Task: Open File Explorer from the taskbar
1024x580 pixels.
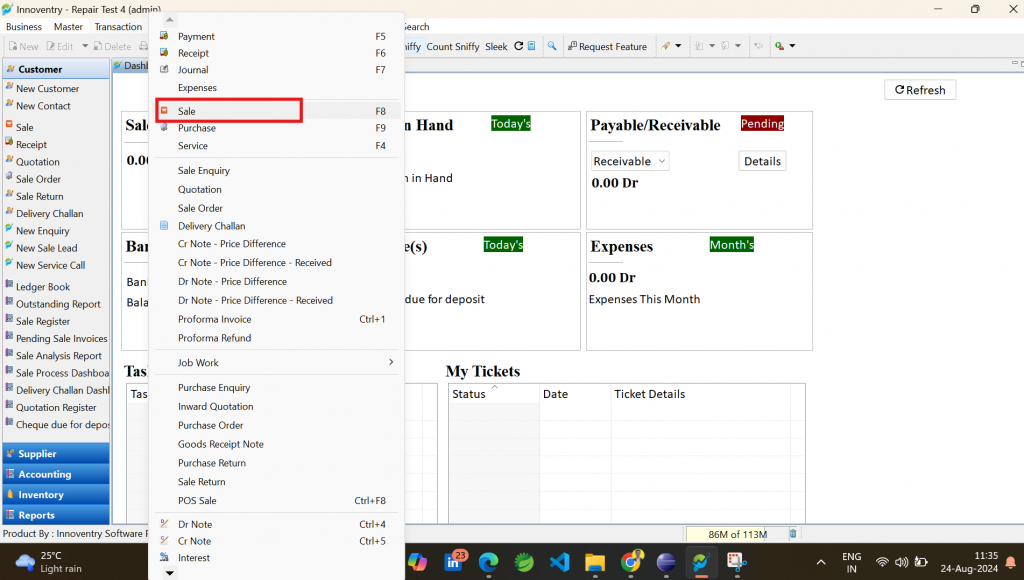Action: click(594, 562)
